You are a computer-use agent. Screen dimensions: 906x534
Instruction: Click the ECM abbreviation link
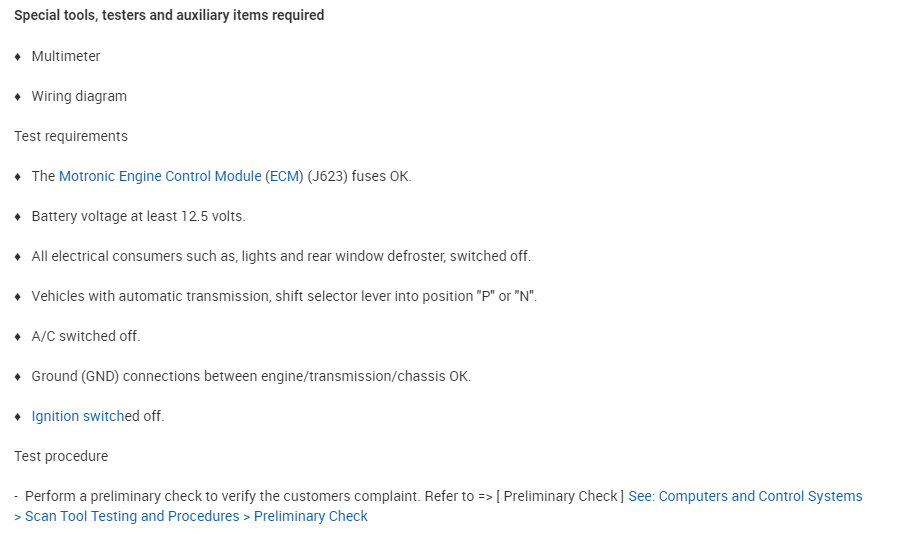[x=283, y=176]
